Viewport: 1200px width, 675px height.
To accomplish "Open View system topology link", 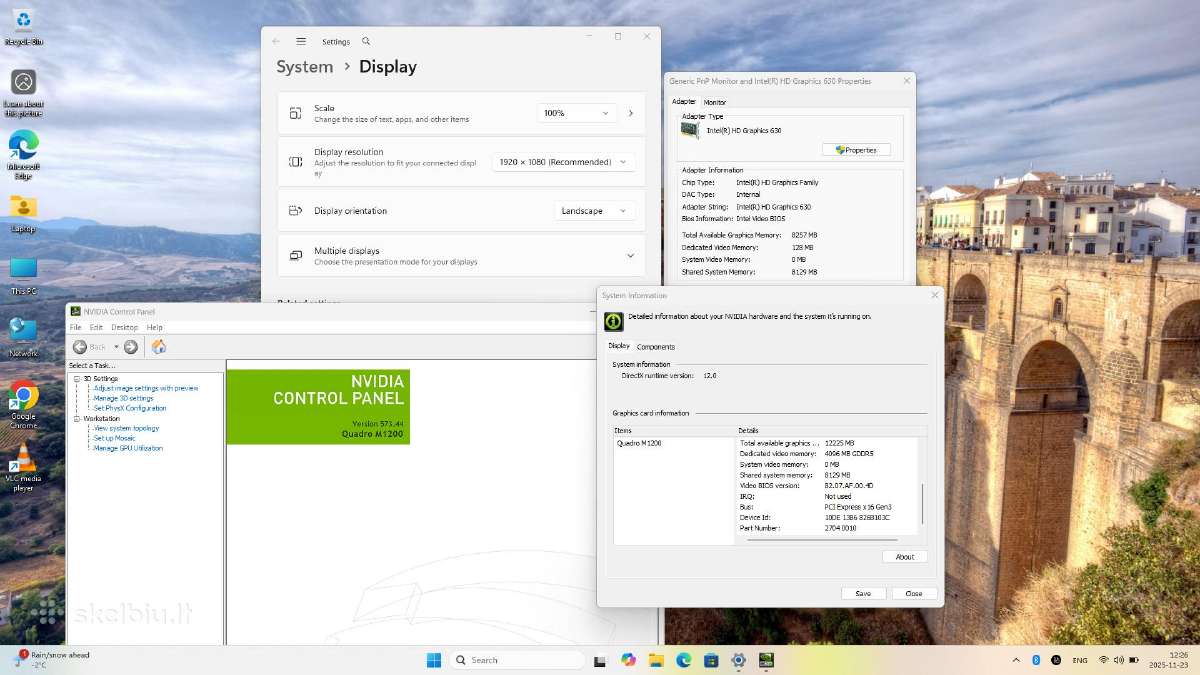I will (x=126, y=428).
